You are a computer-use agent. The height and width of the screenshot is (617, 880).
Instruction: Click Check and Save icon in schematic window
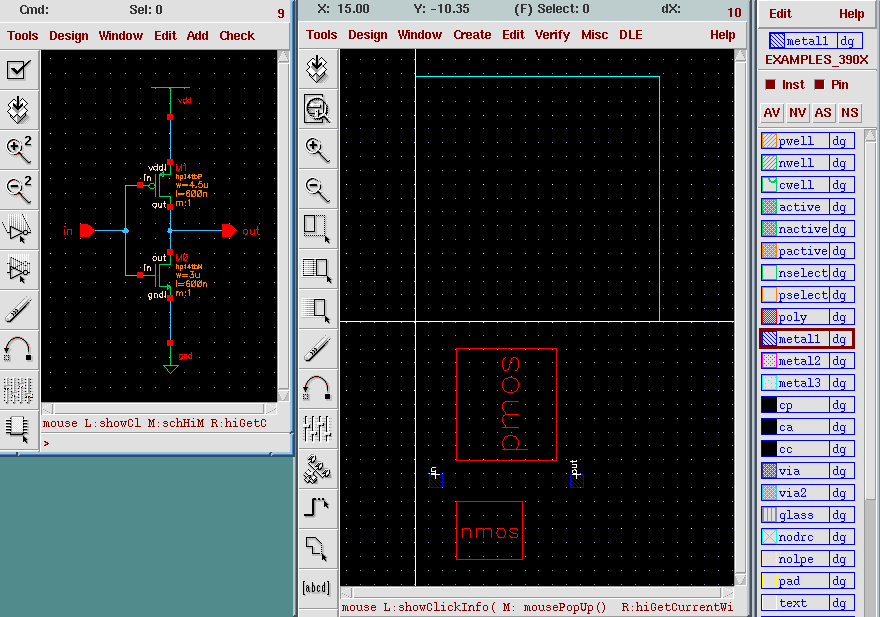[19, 70]
